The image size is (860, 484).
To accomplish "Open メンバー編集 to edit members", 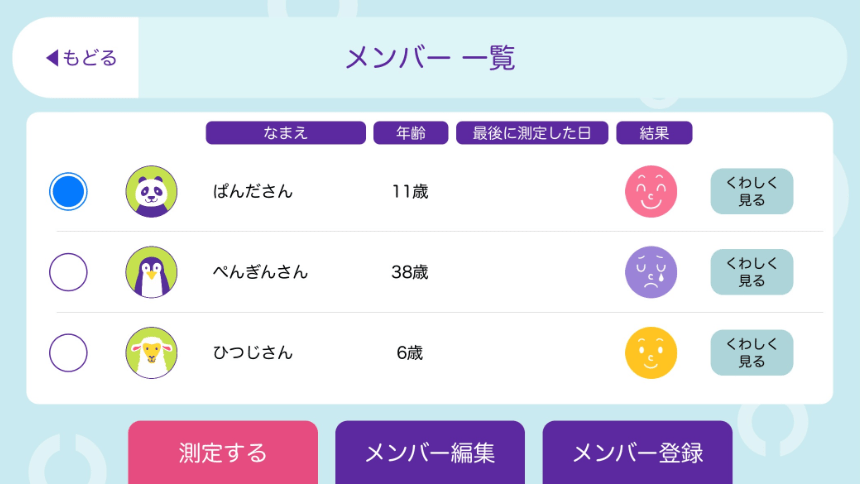I will click(430, 453).
